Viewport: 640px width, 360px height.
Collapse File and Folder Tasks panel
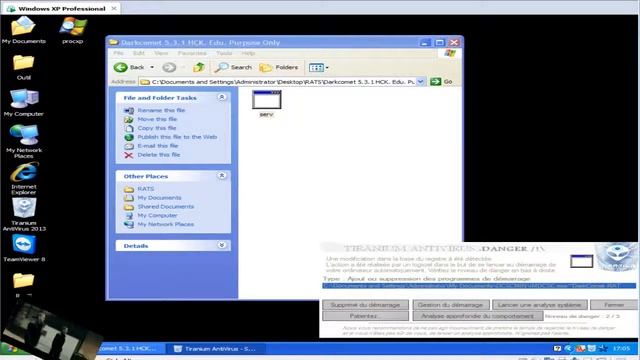pos(222,98)
